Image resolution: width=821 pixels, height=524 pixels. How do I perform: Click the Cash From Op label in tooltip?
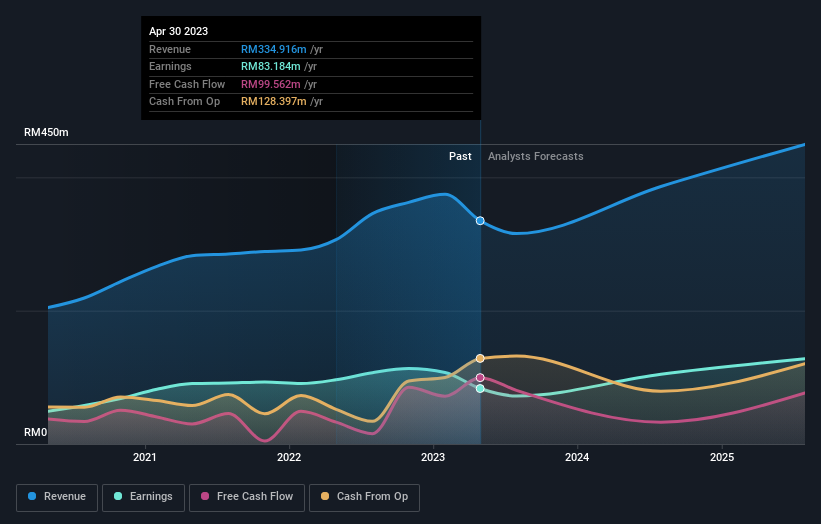[184, 102]
